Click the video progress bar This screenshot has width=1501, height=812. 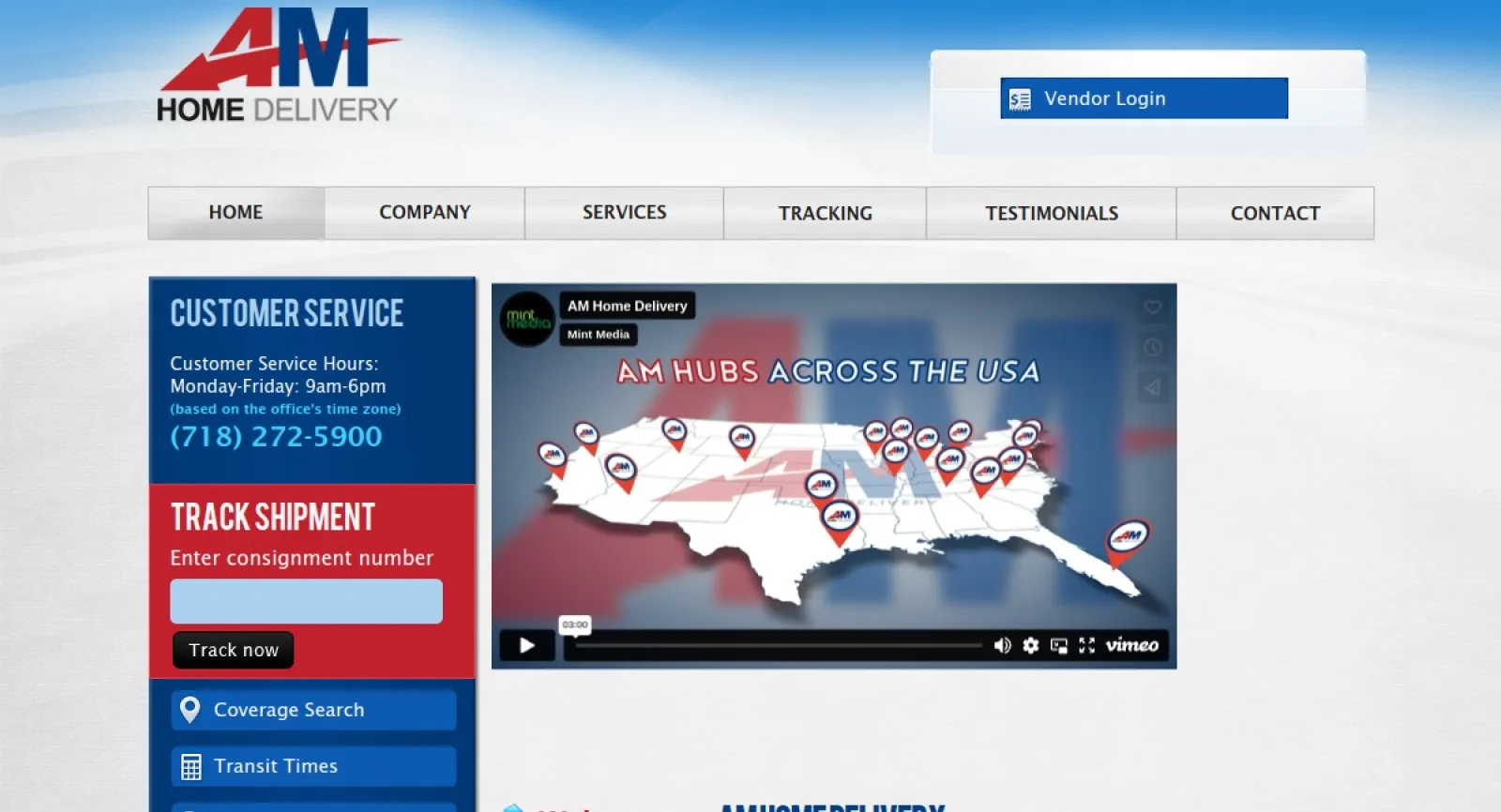click(x=779, y=645)
